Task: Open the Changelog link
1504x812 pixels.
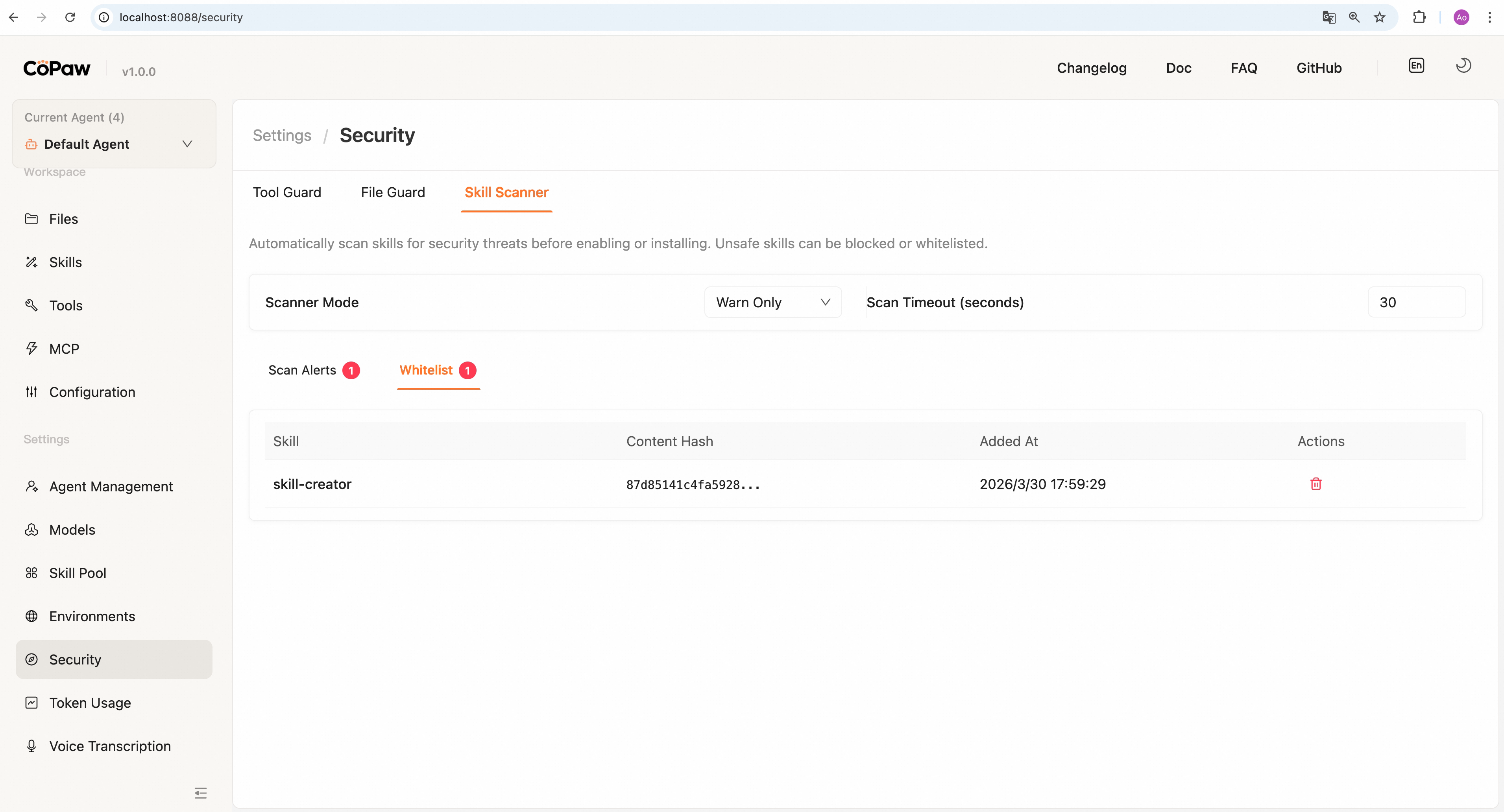Action: click(x=1091, y=68)
